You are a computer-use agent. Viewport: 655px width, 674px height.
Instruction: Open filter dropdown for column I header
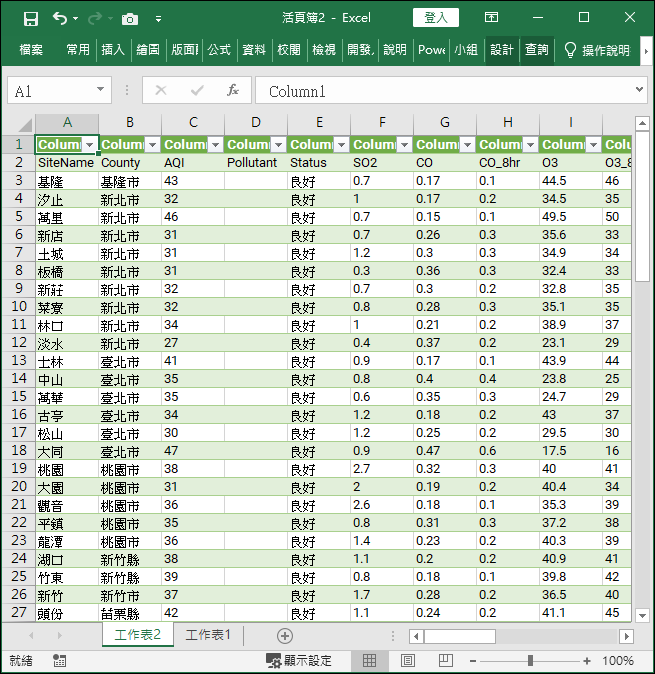tap(594, 145)
